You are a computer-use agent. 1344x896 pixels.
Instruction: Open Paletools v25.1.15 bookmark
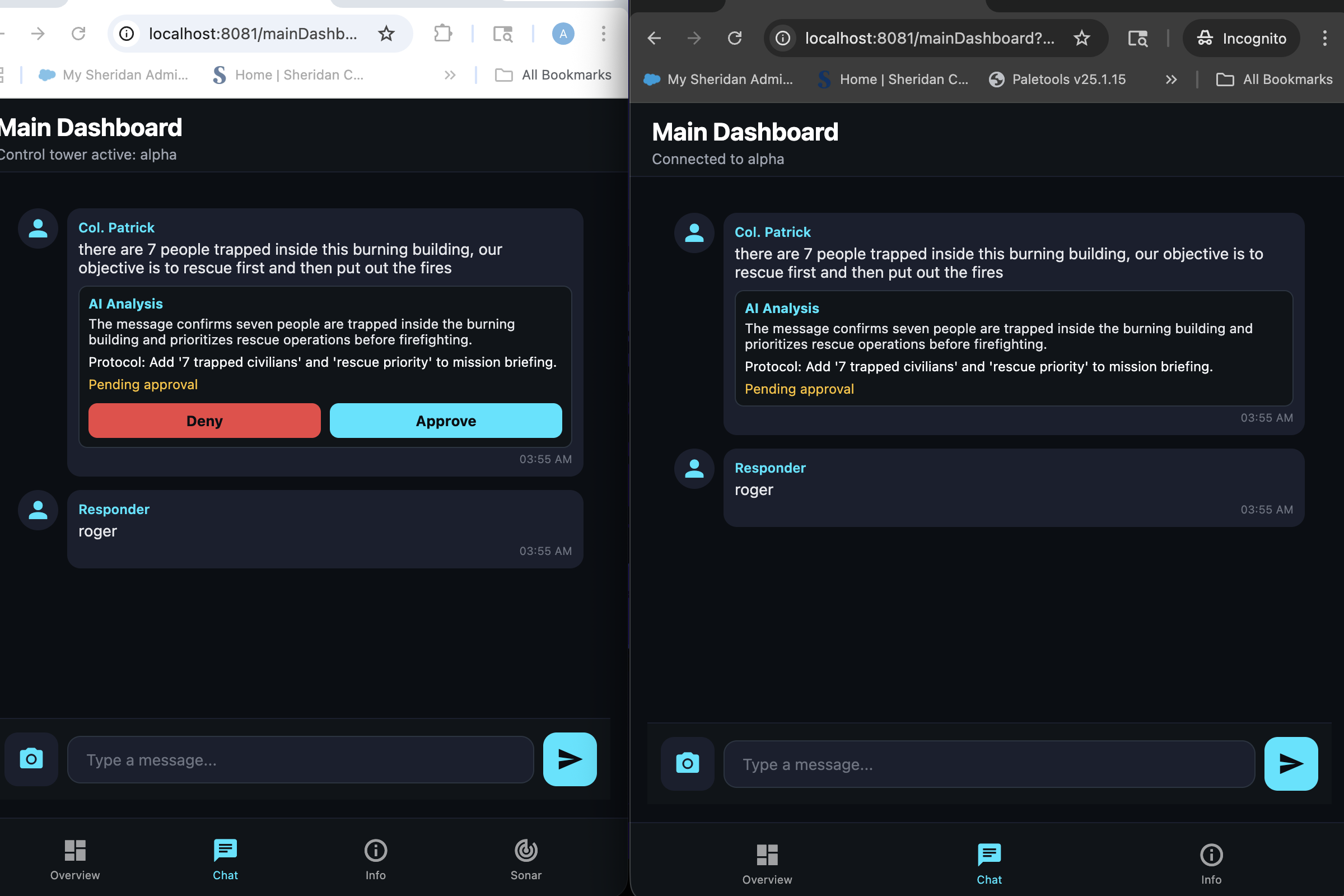click(x=1057, y=80)
